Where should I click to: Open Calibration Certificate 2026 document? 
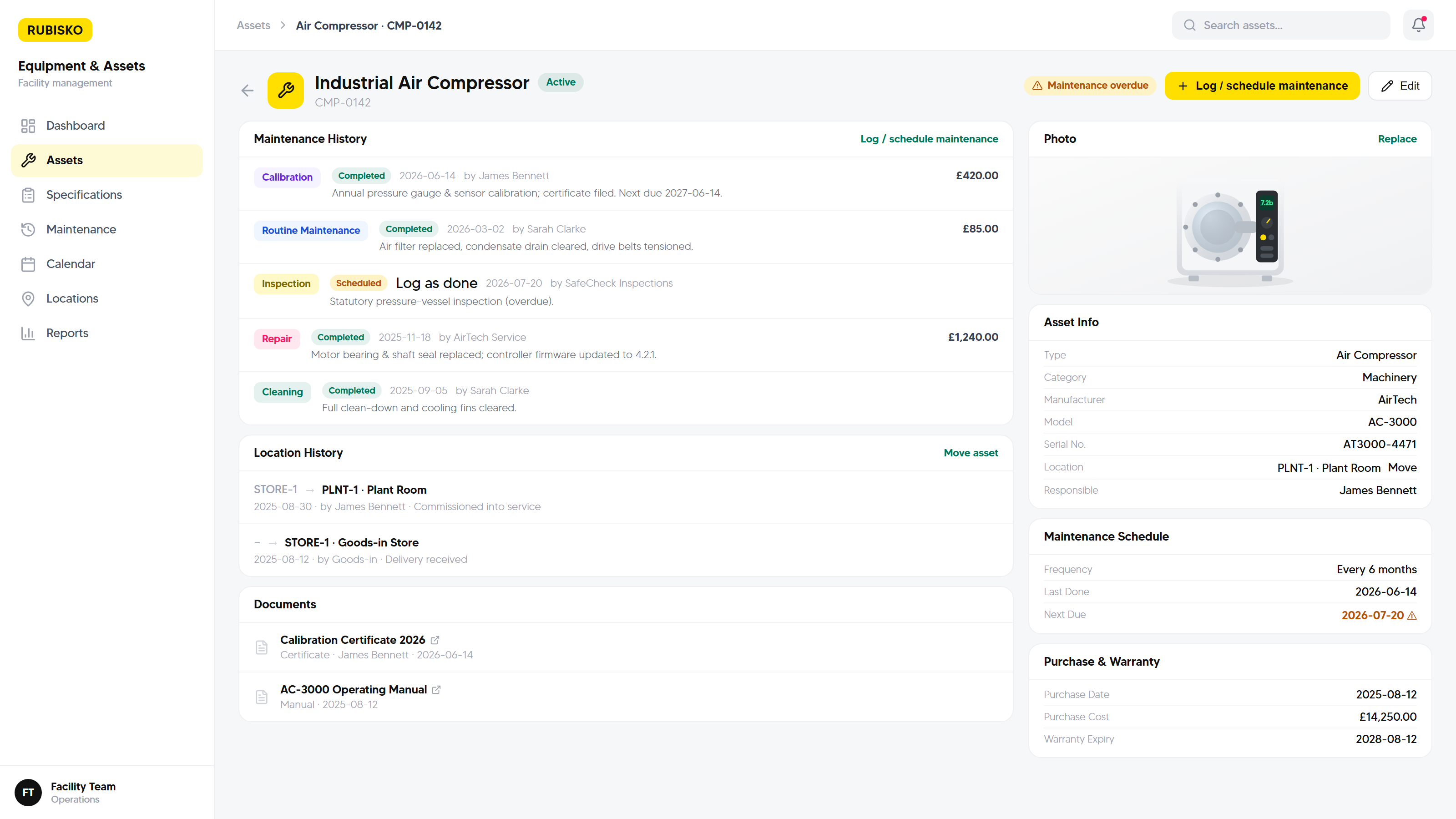click(353, 640)
